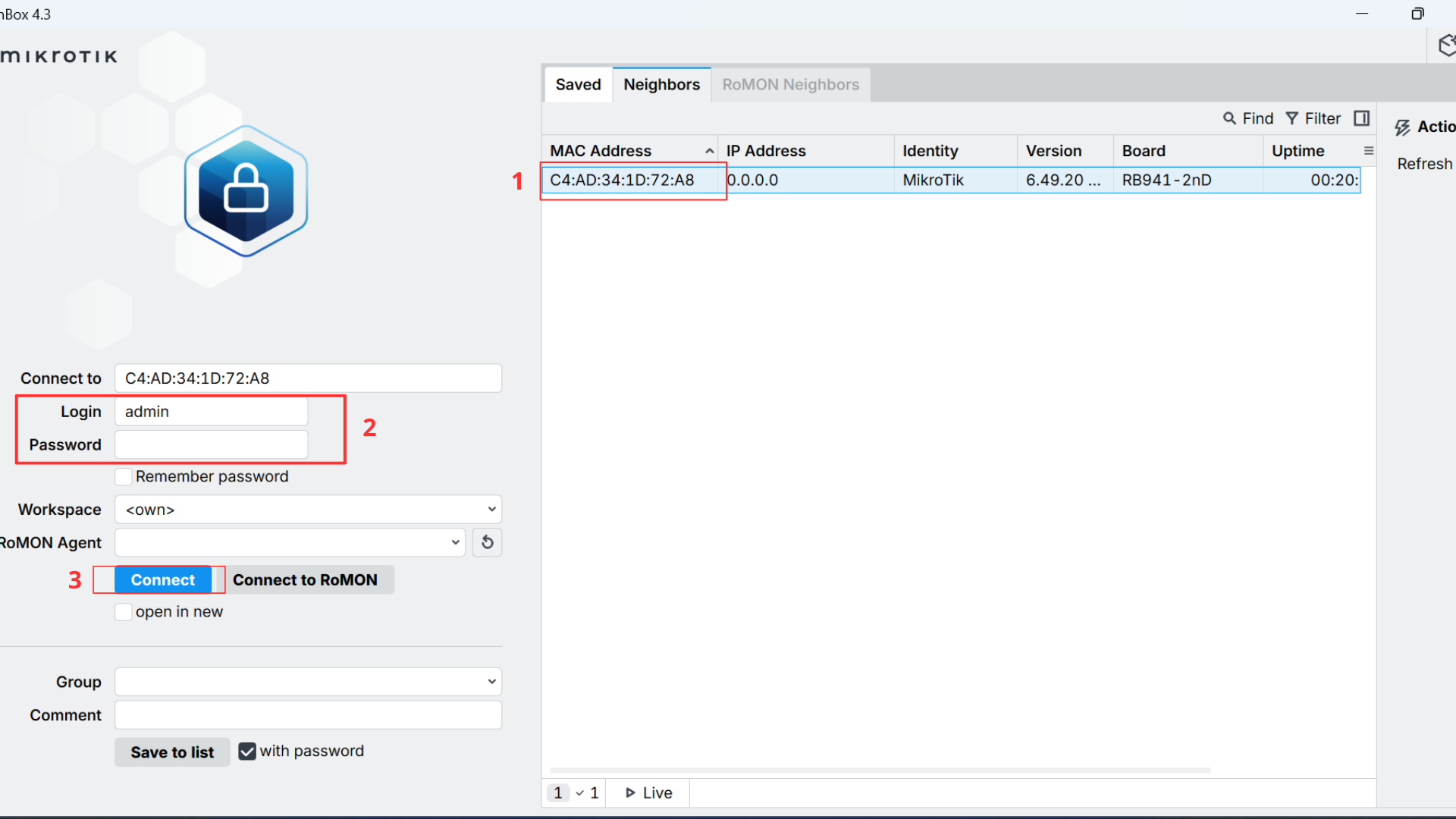The image size is (1456, 819).
Task: Click the horizontal scrollbar under the table
Action: [880, 770]
